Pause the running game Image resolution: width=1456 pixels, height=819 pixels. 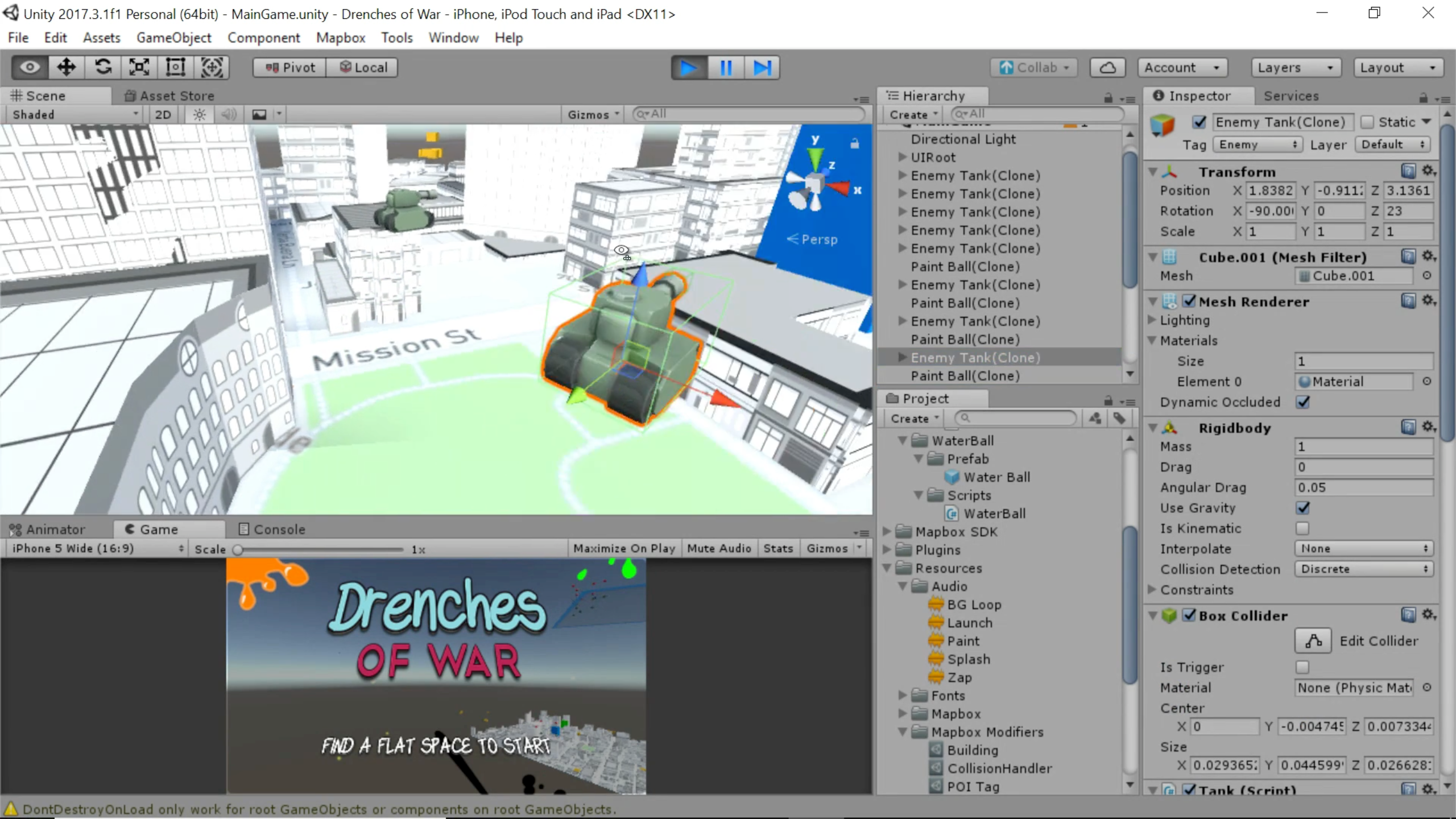(726, 68)
